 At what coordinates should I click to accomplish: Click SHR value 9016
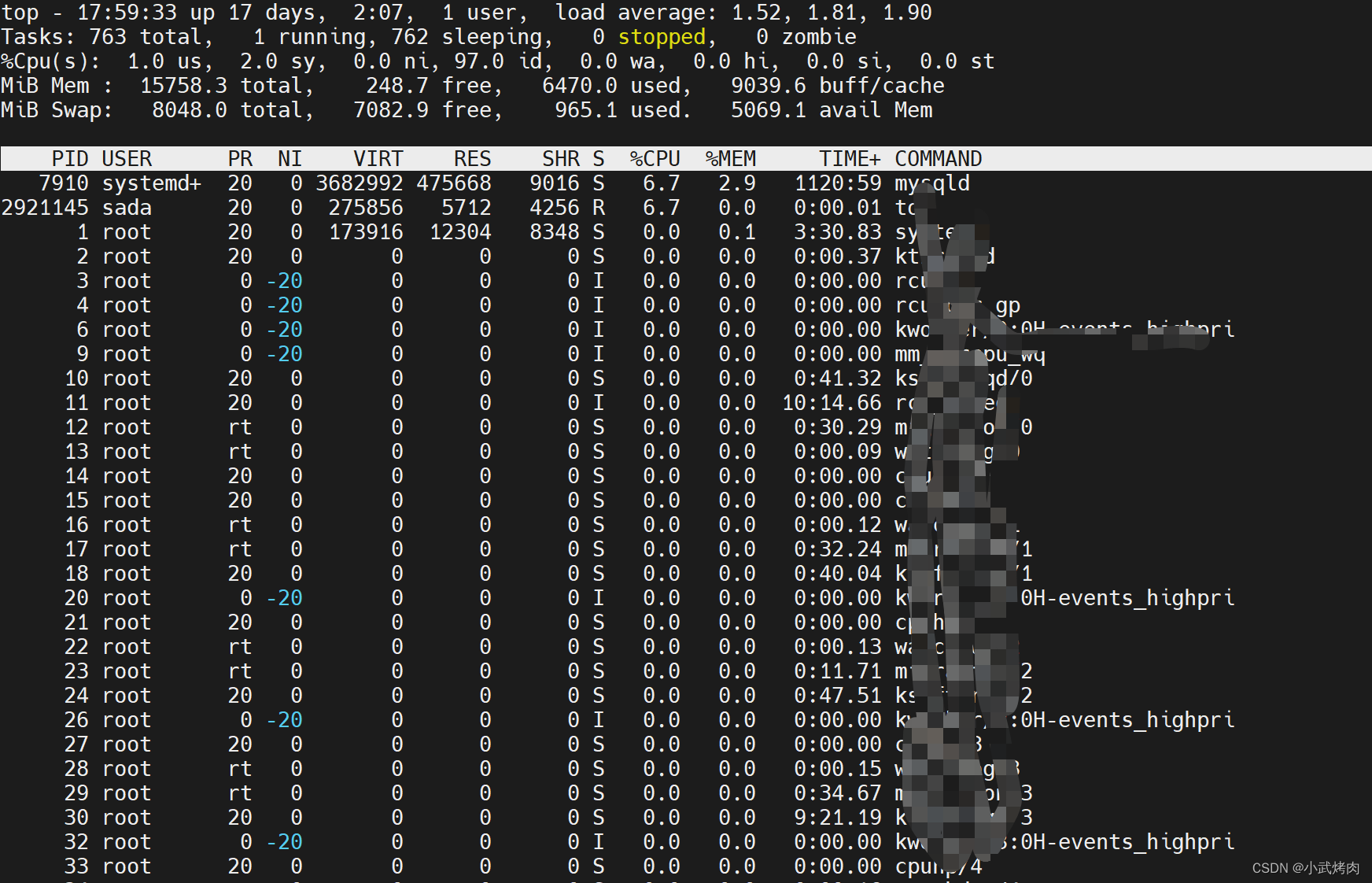[555, 183]
